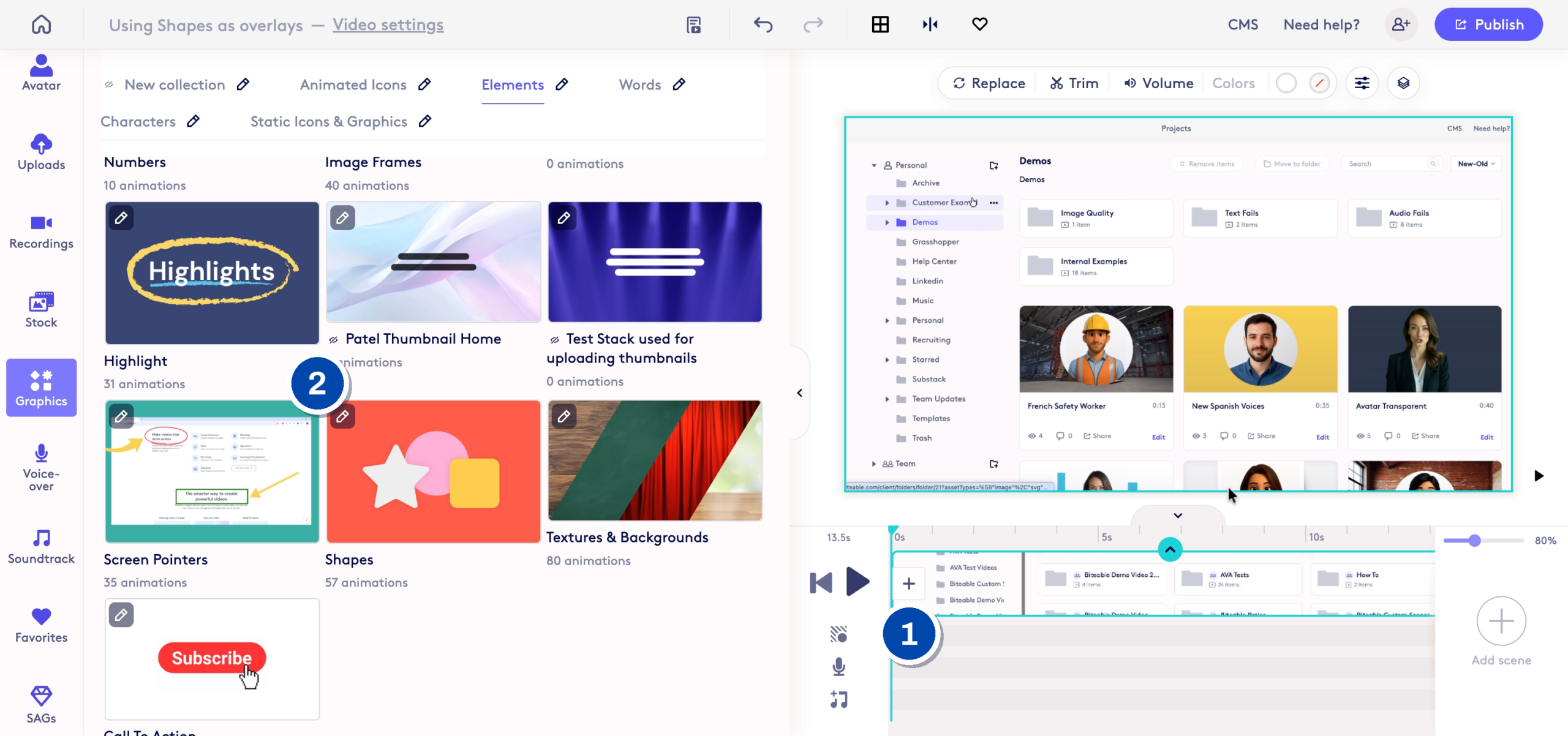Open the Recordings sidebar panel
This screenshot has height=736, width=1568.
(x=41, y=231)
